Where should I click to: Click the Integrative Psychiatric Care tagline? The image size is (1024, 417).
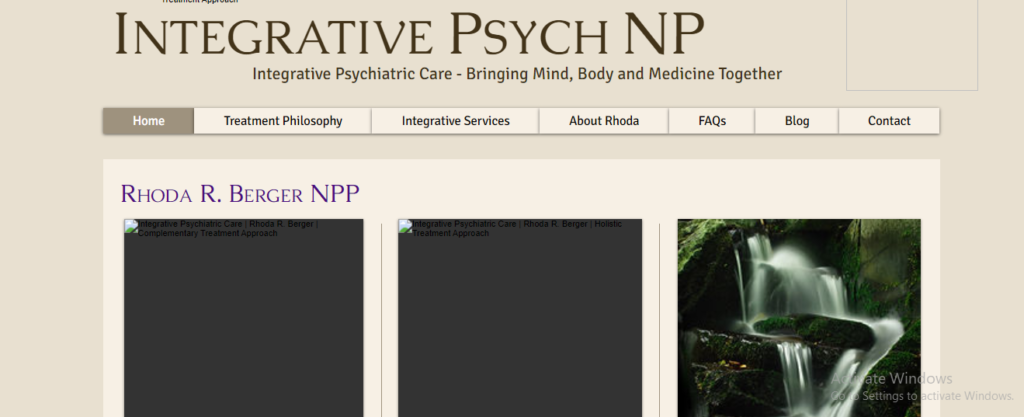[517, 74]
